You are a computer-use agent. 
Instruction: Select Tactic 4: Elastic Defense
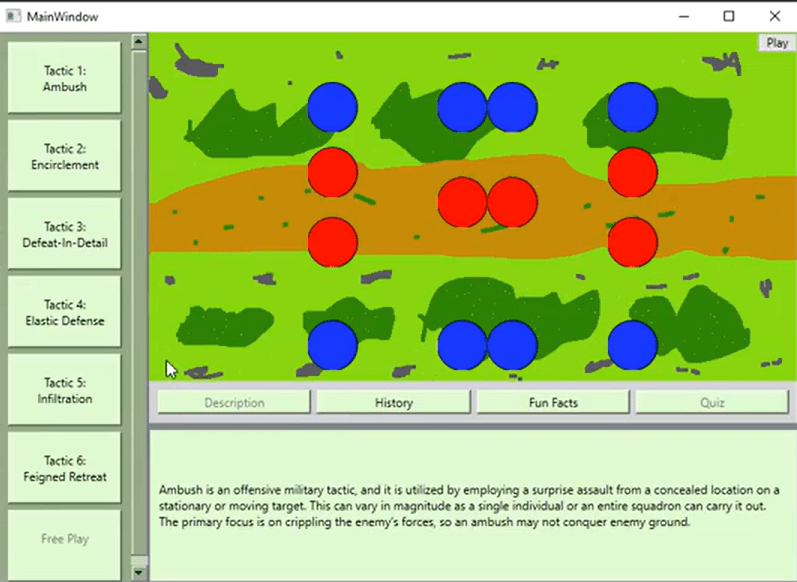[x=65, y=313]
